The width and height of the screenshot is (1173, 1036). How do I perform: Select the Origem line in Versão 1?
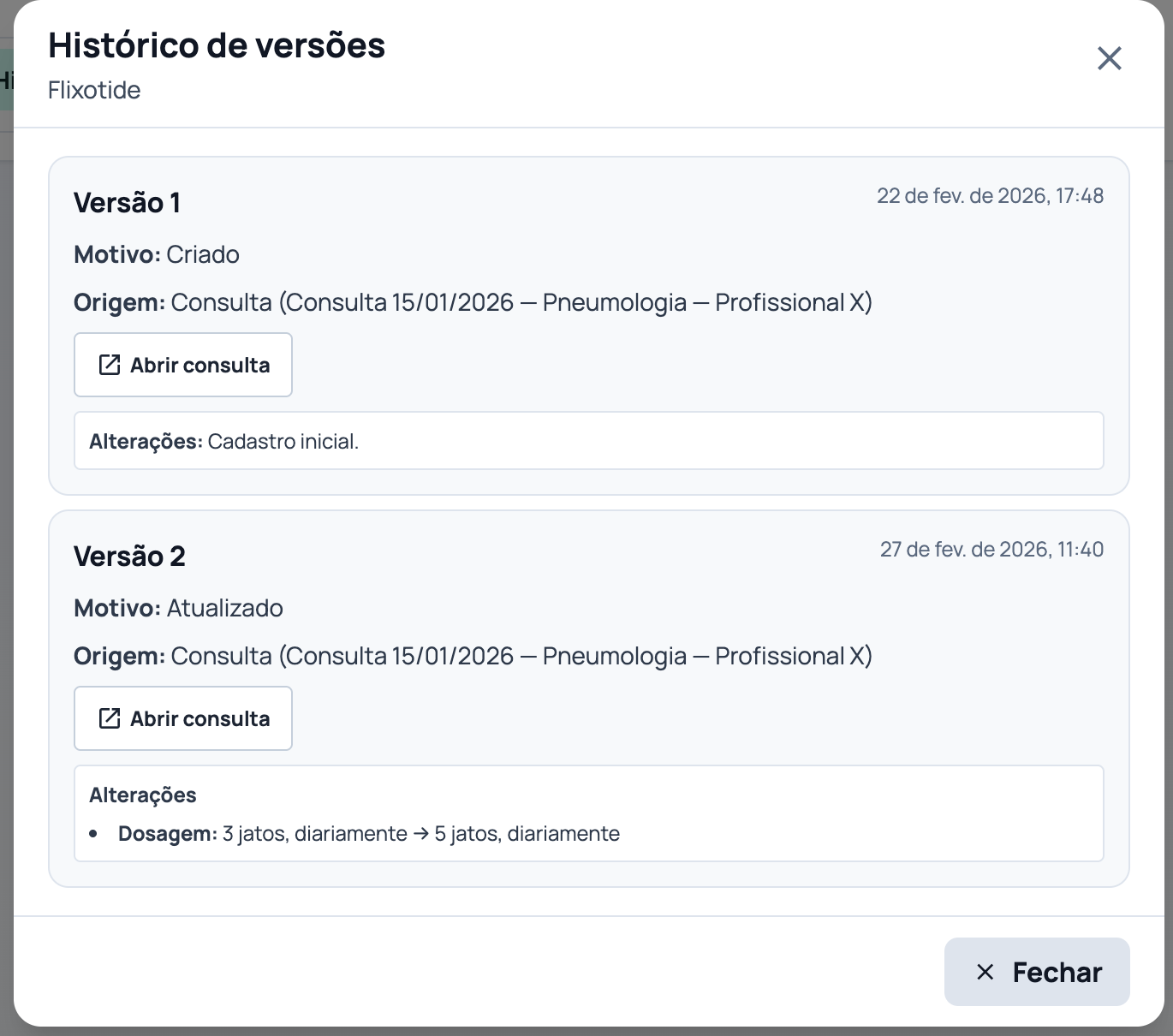473,302
